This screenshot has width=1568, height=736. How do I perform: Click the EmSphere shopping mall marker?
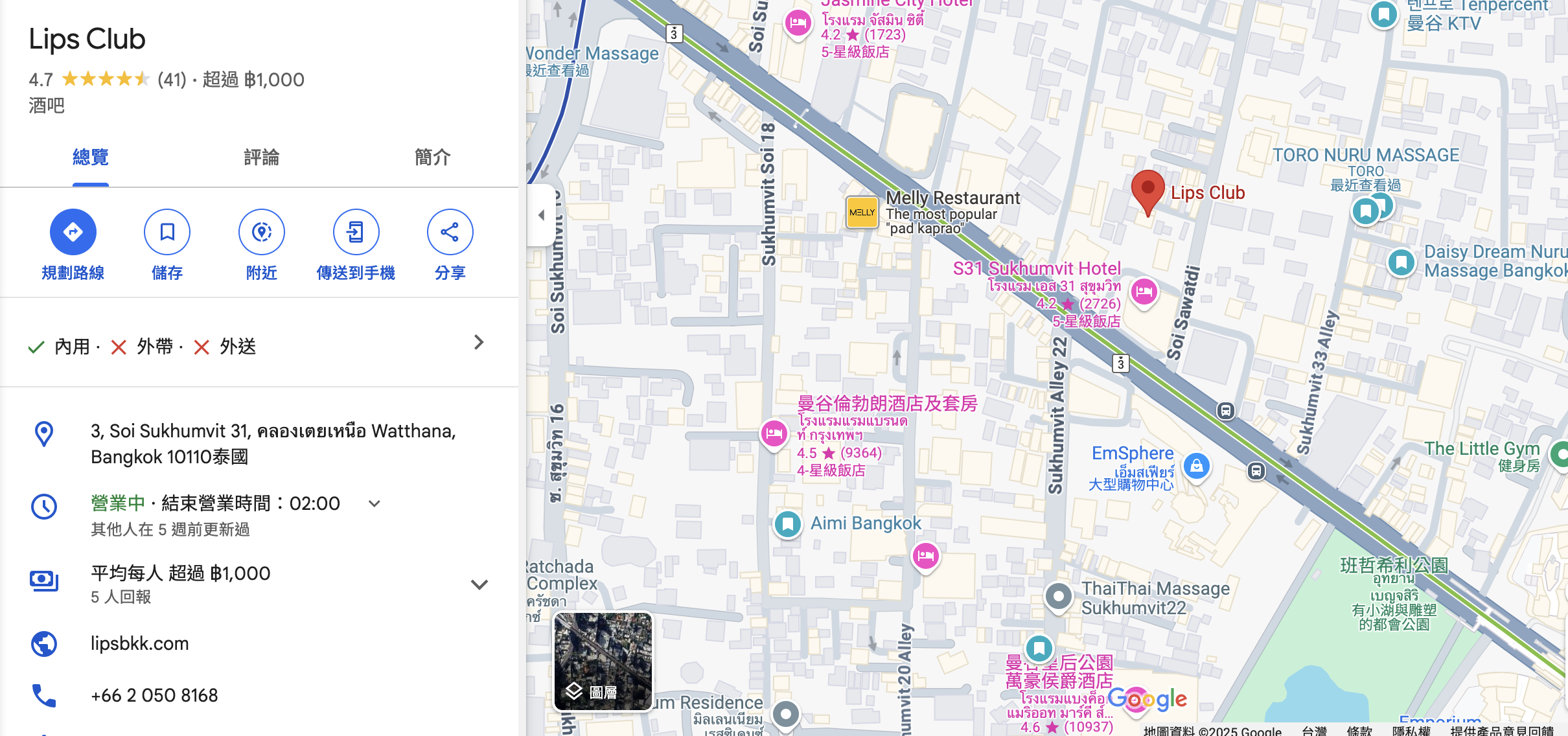(x=1196, y=465)
